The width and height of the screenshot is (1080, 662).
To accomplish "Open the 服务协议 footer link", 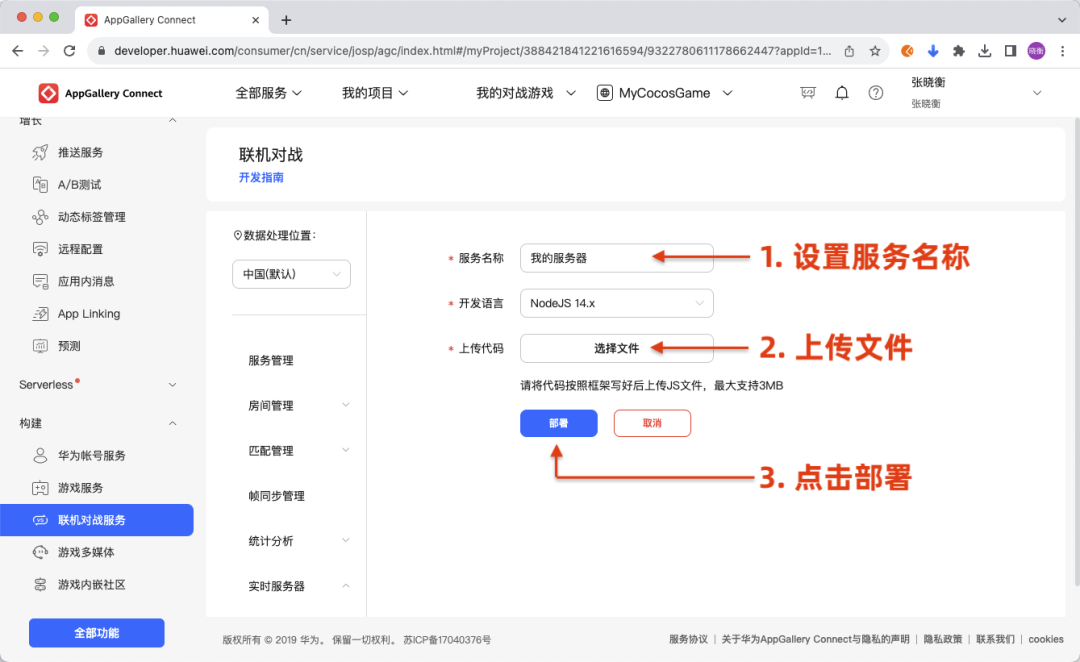I will tap(688, 639).
